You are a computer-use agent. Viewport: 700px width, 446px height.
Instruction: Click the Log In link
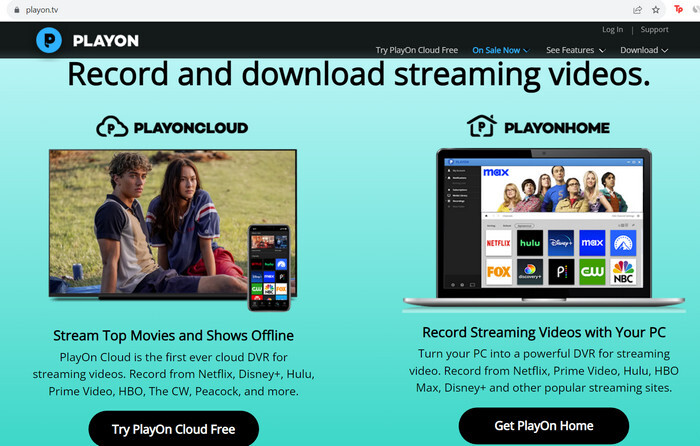coord(613,30)
